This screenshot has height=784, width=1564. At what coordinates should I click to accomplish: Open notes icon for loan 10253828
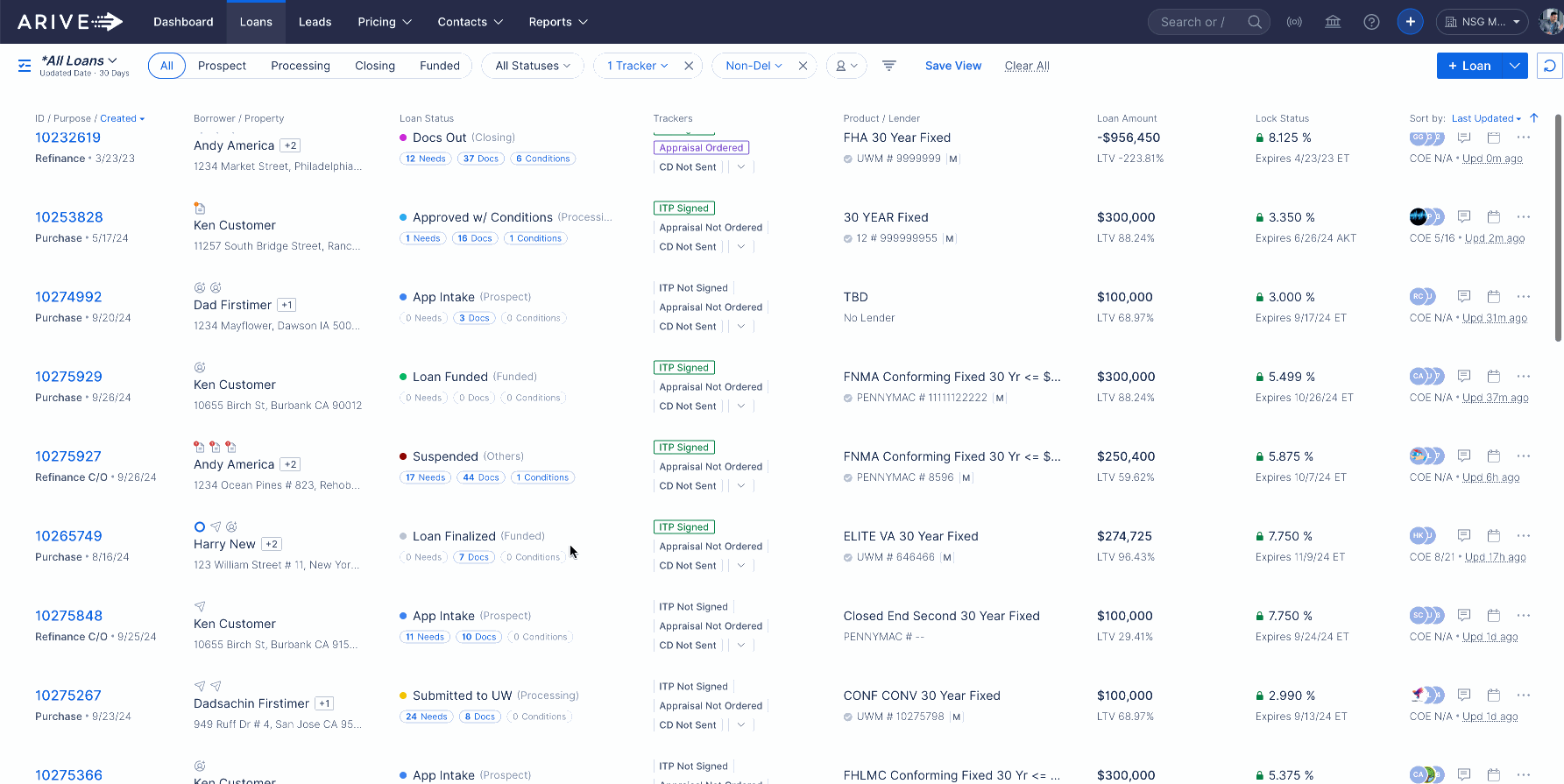pyautogui.click(x=1463, y=217)
